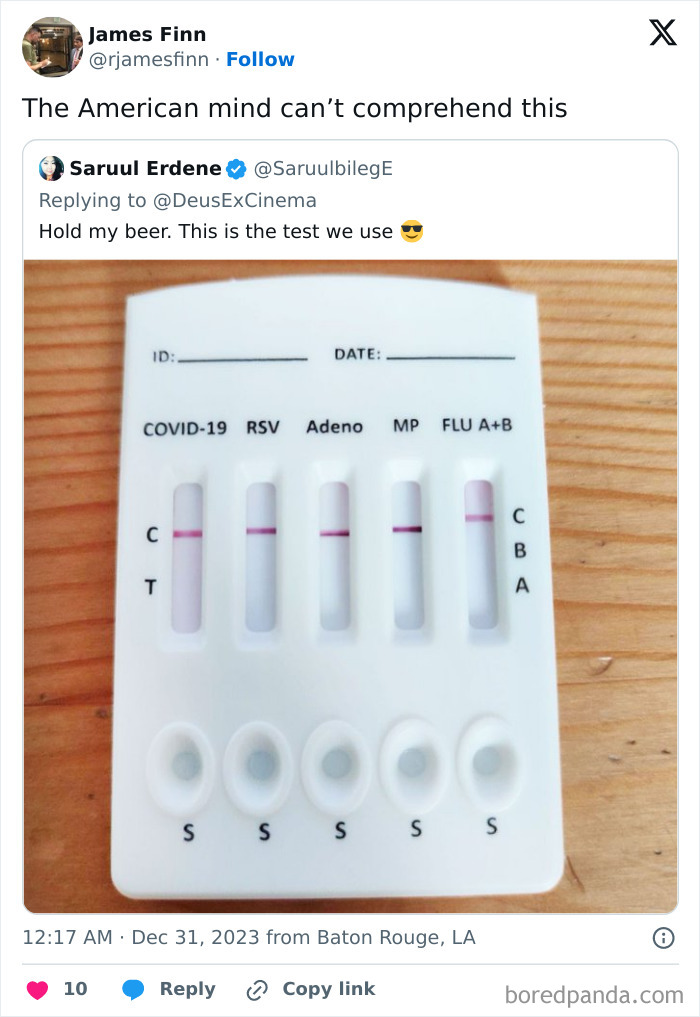
Task: Open the tweet info circle icon
Action: pyautogui.click(x=663, y=938)
